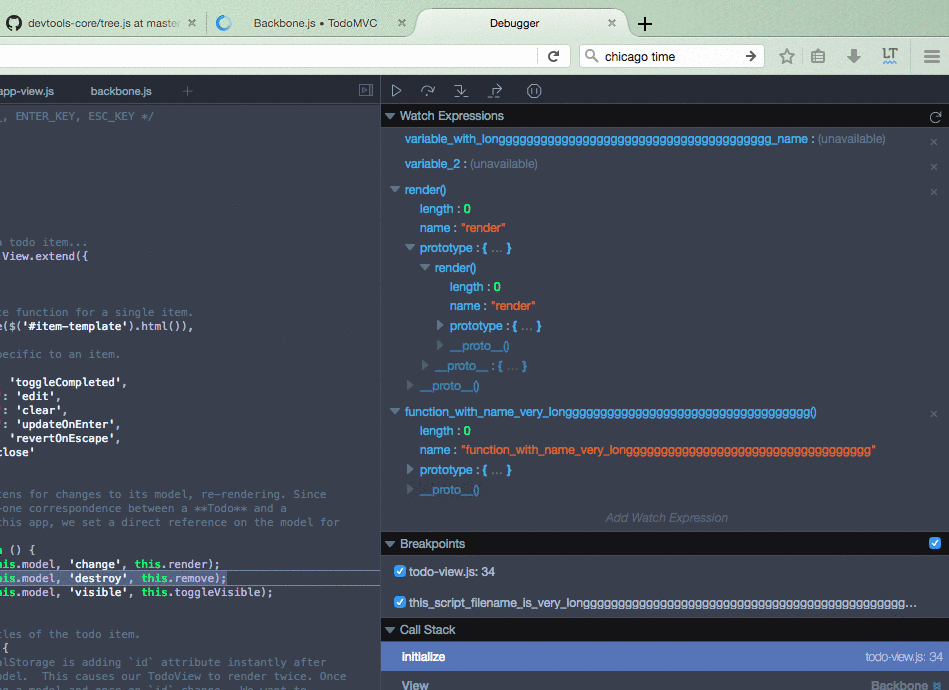Collapse the Call Stack section
The height and width of the screenshot is (690, 949).
pyautogui.click(x=388, y=630)
